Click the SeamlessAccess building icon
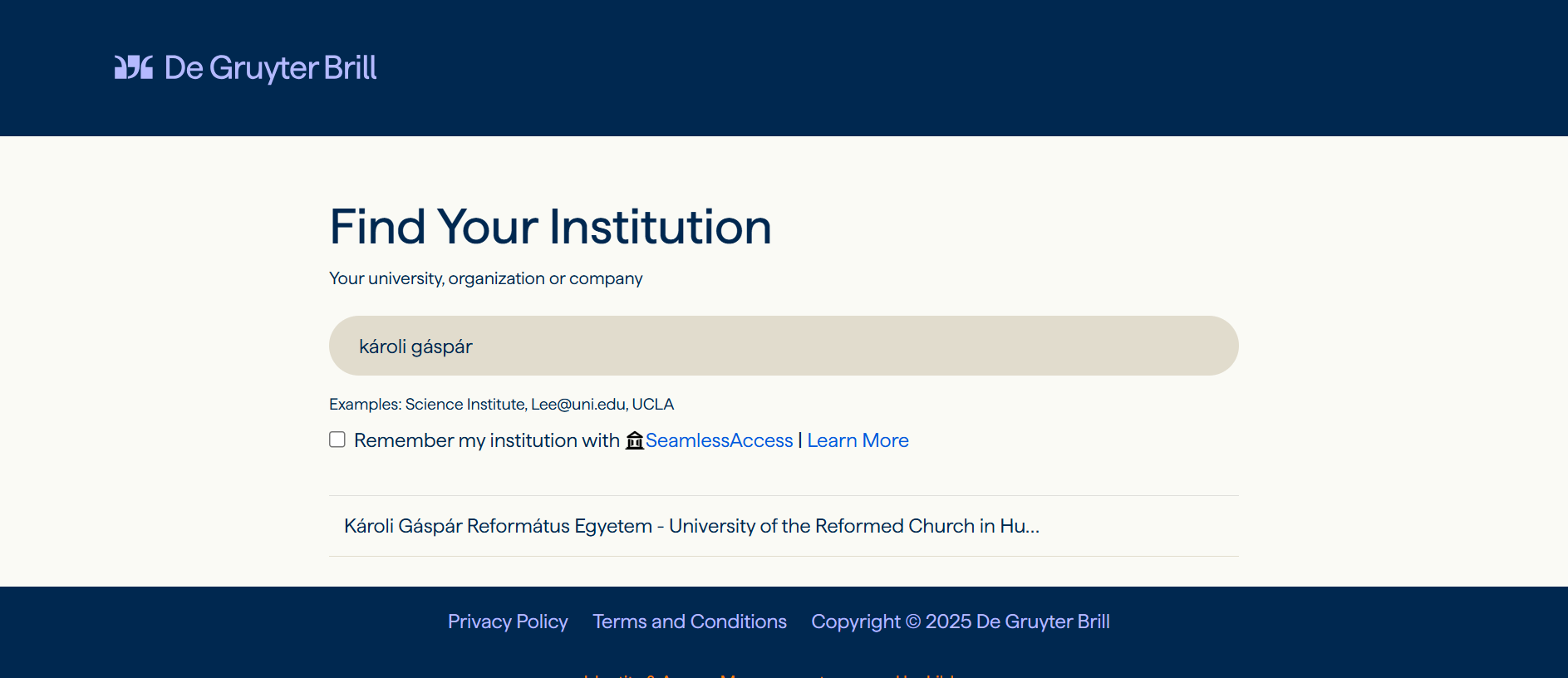The image size is (1568, 678). coord(635,440)
